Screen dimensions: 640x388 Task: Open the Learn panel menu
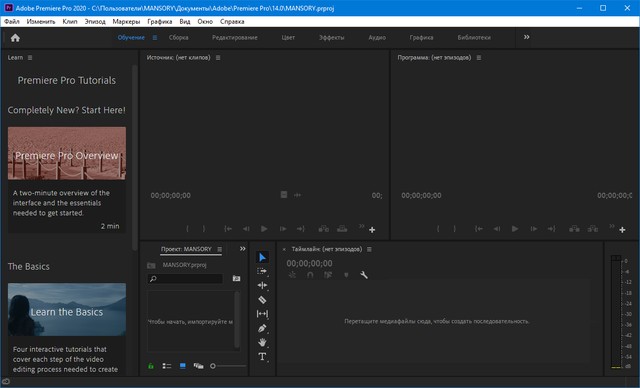30,58
